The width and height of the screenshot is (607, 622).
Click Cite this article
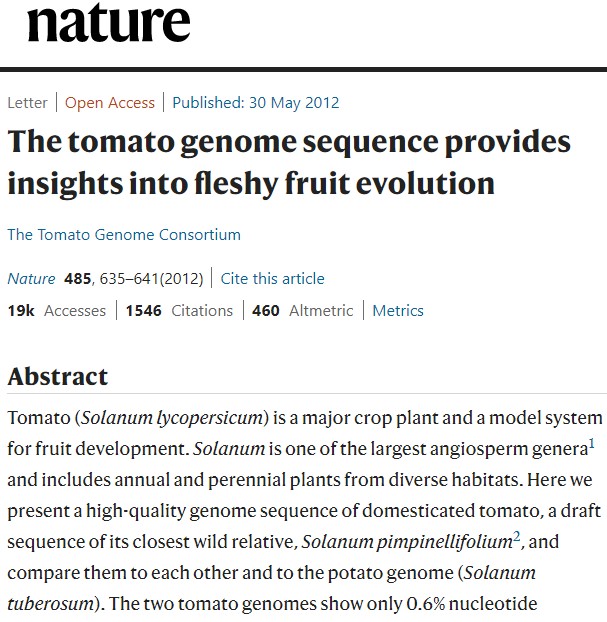coord(272,278)
